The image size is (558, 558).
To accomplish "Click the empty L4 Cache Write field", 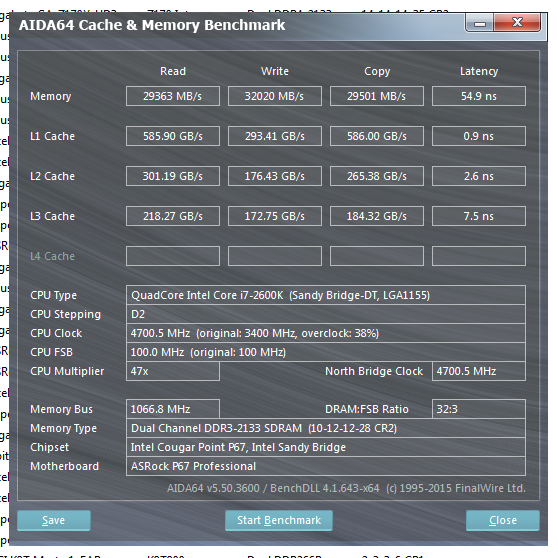I will [x=274, y=256].
